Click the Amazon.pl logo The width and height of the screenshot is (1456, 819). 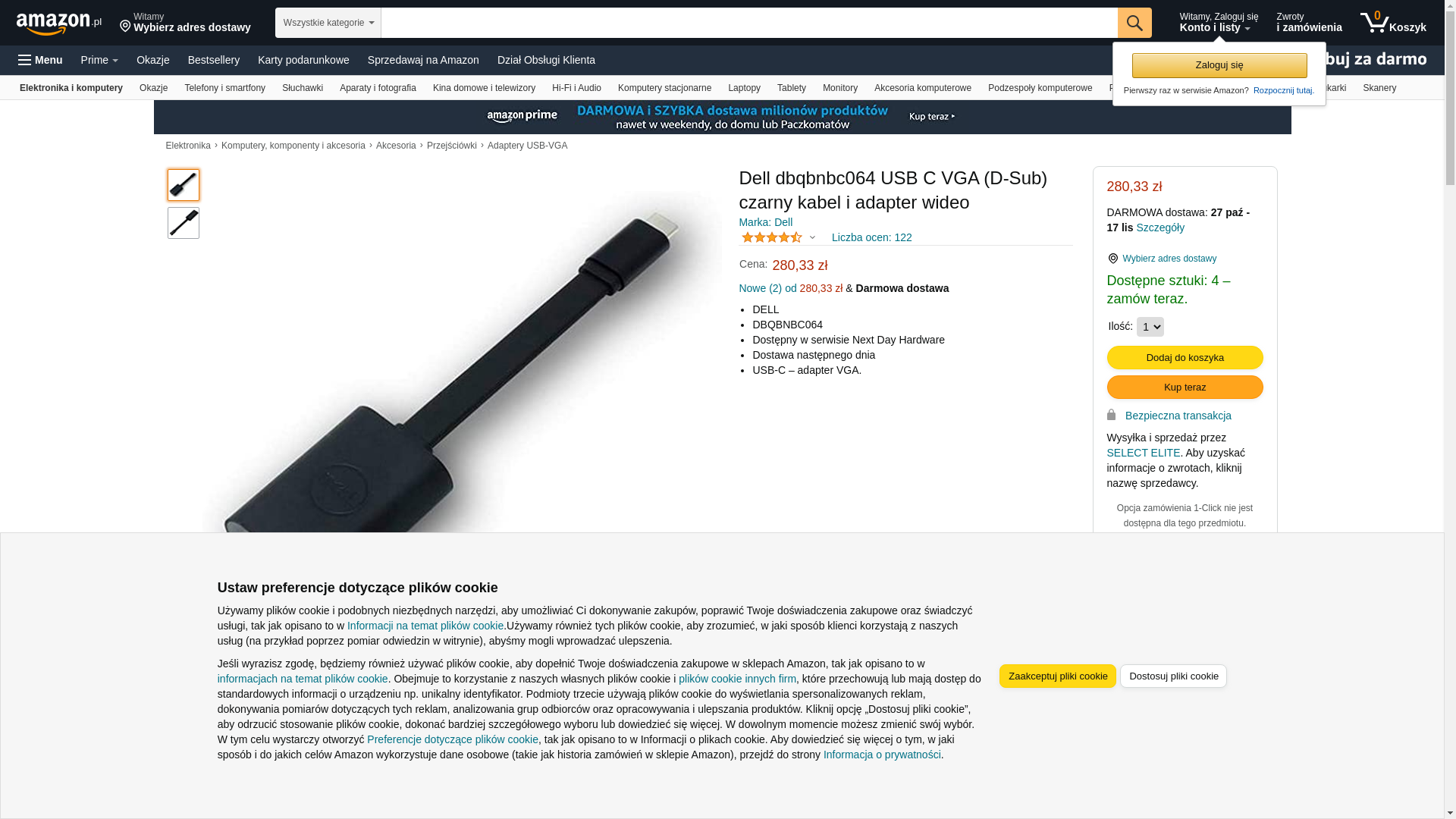click(x=58, y=24)
